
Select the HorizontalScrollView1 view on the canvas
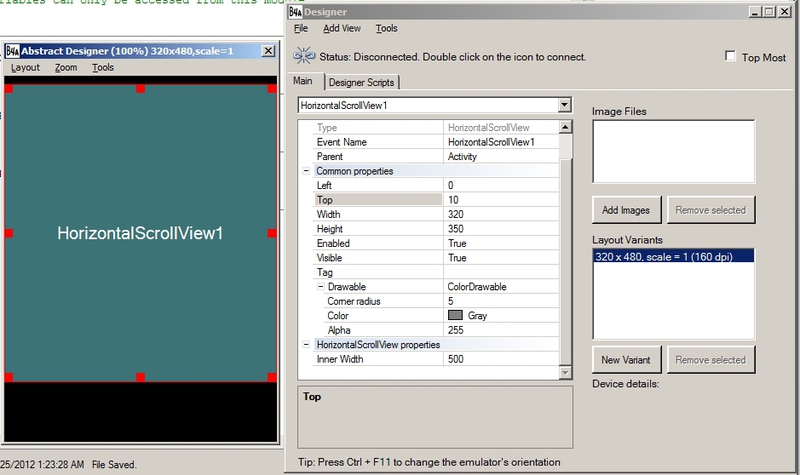(139, 233)
